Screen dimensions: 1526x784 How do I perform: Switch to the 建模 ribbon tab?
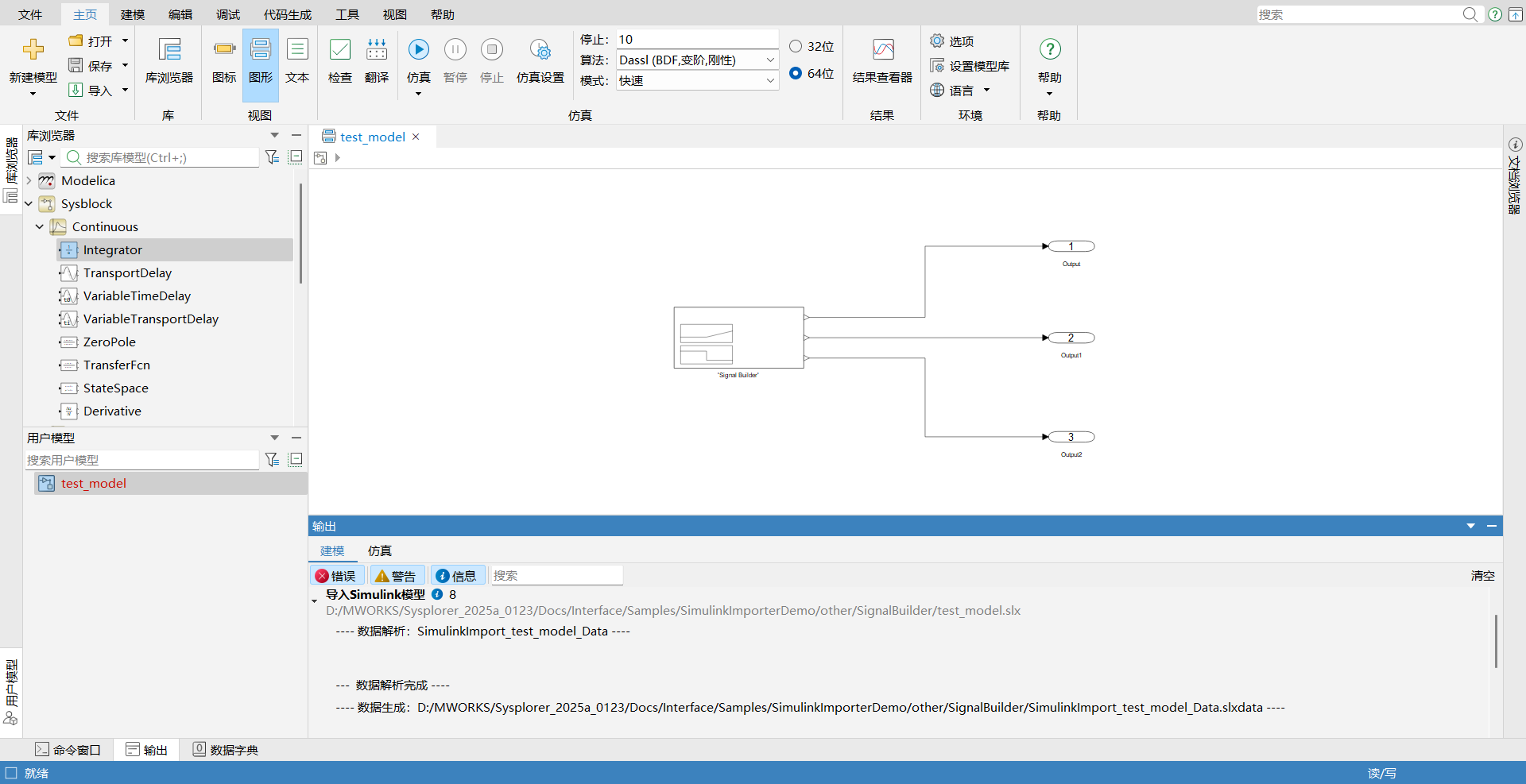coord(132,14)
